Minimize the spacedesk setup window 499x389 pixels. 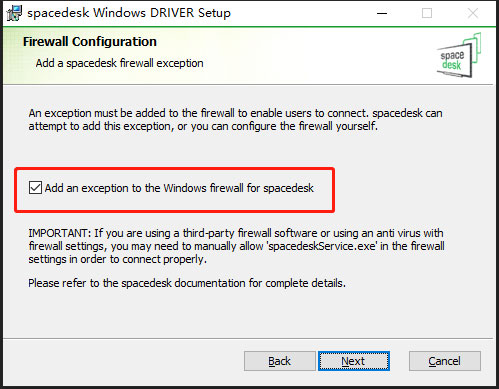pyautogui.click(x=382, y=13)
